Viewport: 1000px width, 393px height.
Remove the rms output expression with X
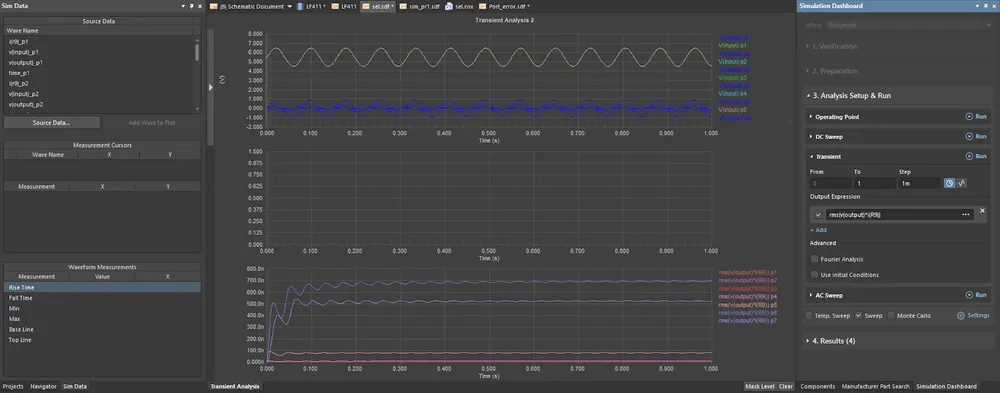(x=982, y=211)
